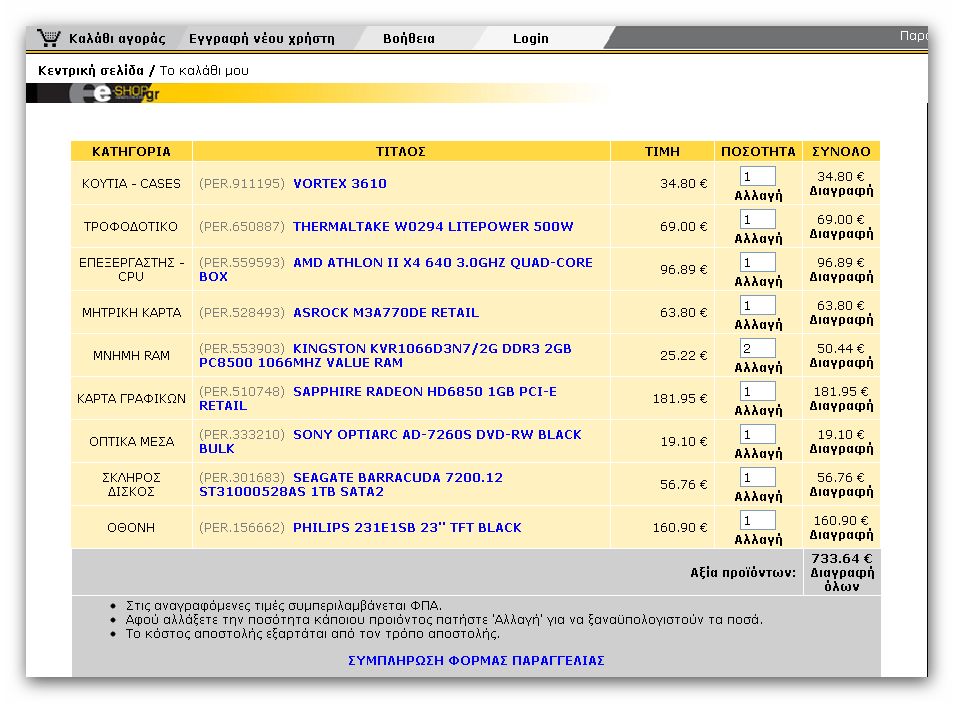Click the ΠΟΣΟΤΗΤΑ column header

click(758, 151)
